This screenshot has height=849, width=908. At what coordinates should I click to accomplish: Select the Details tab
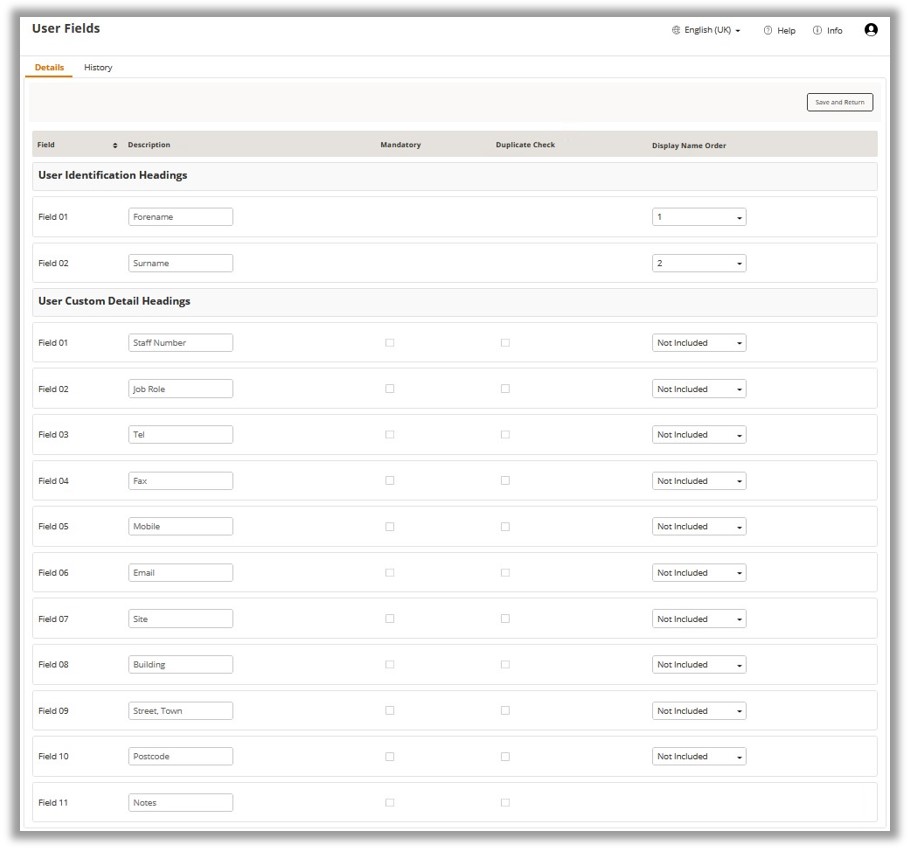[x=49, y=68]
